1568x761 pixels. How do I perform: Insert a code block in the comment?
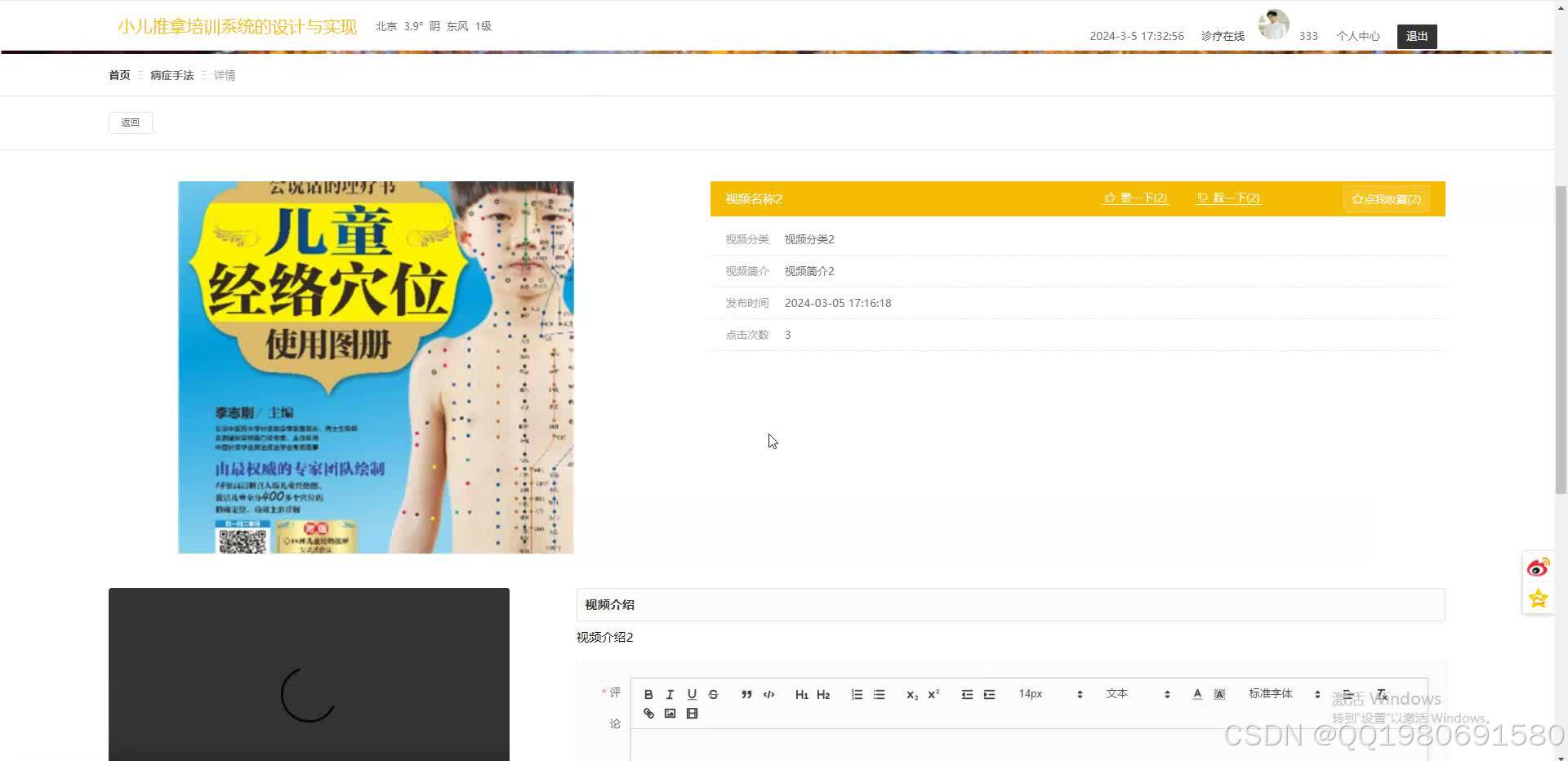[768, 693]
